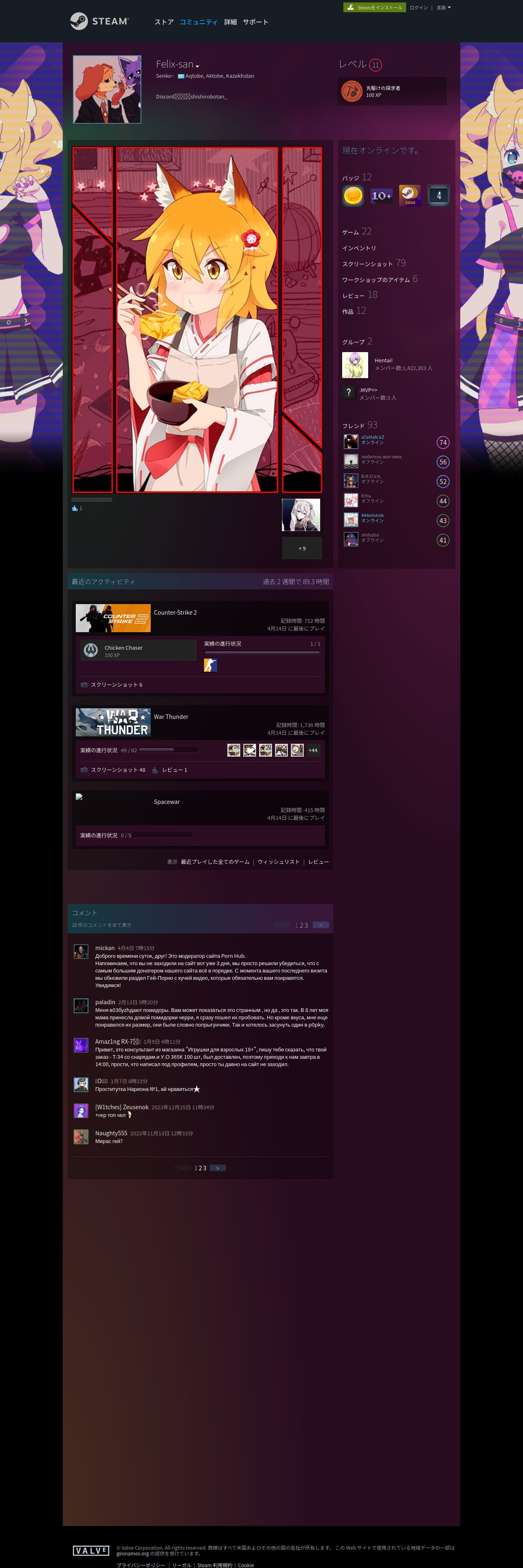523x1568 pixels.
Task: Click the thumbs-up icon under the artwork
Action: point(75,508)
